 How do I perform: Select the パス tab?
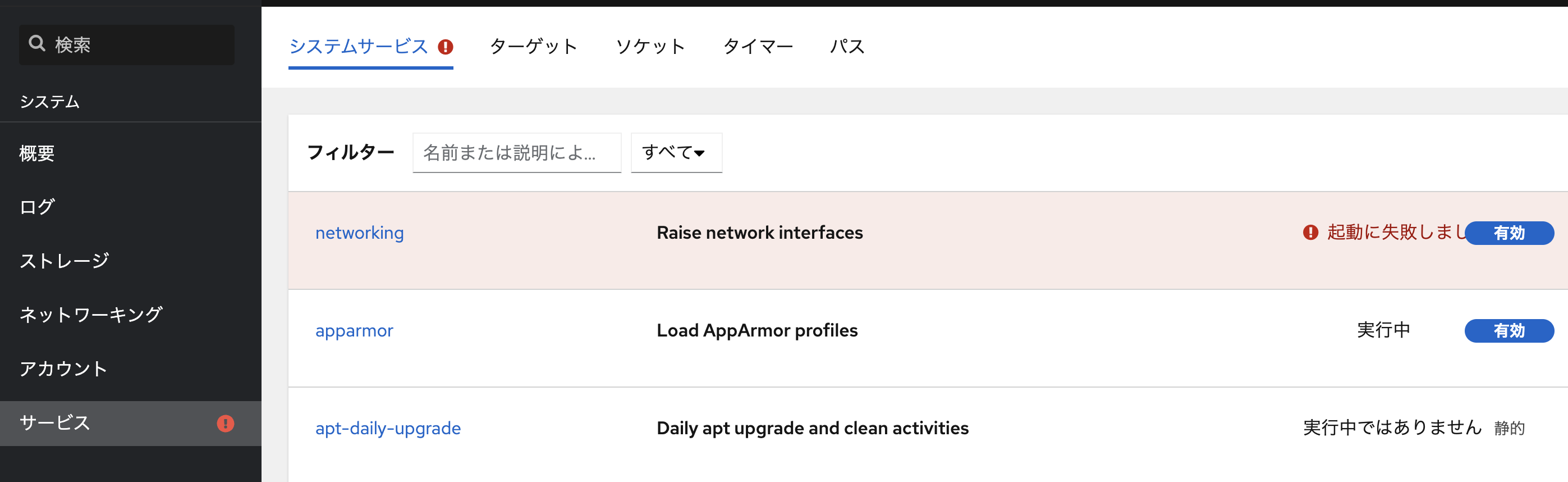(x=847, y=46)
